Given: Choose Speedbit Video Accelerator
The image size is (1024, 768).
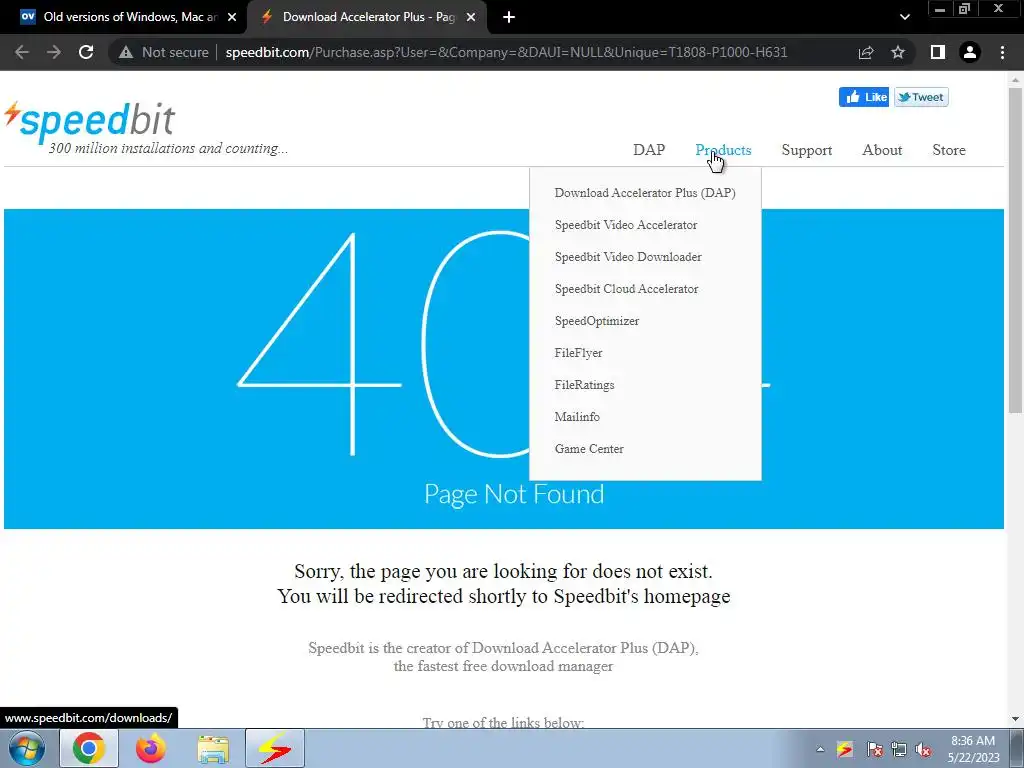Looking at the screenshot, I should point(626,225).
